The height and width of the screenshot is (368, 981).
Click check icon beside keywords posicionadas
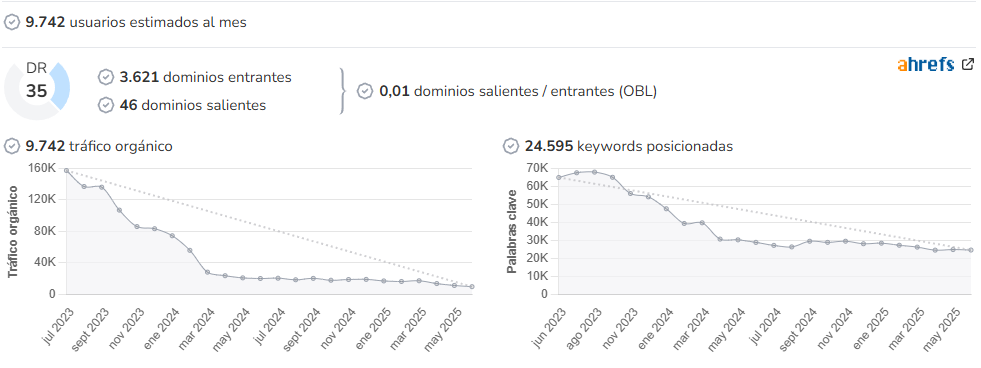coord(511,146)
